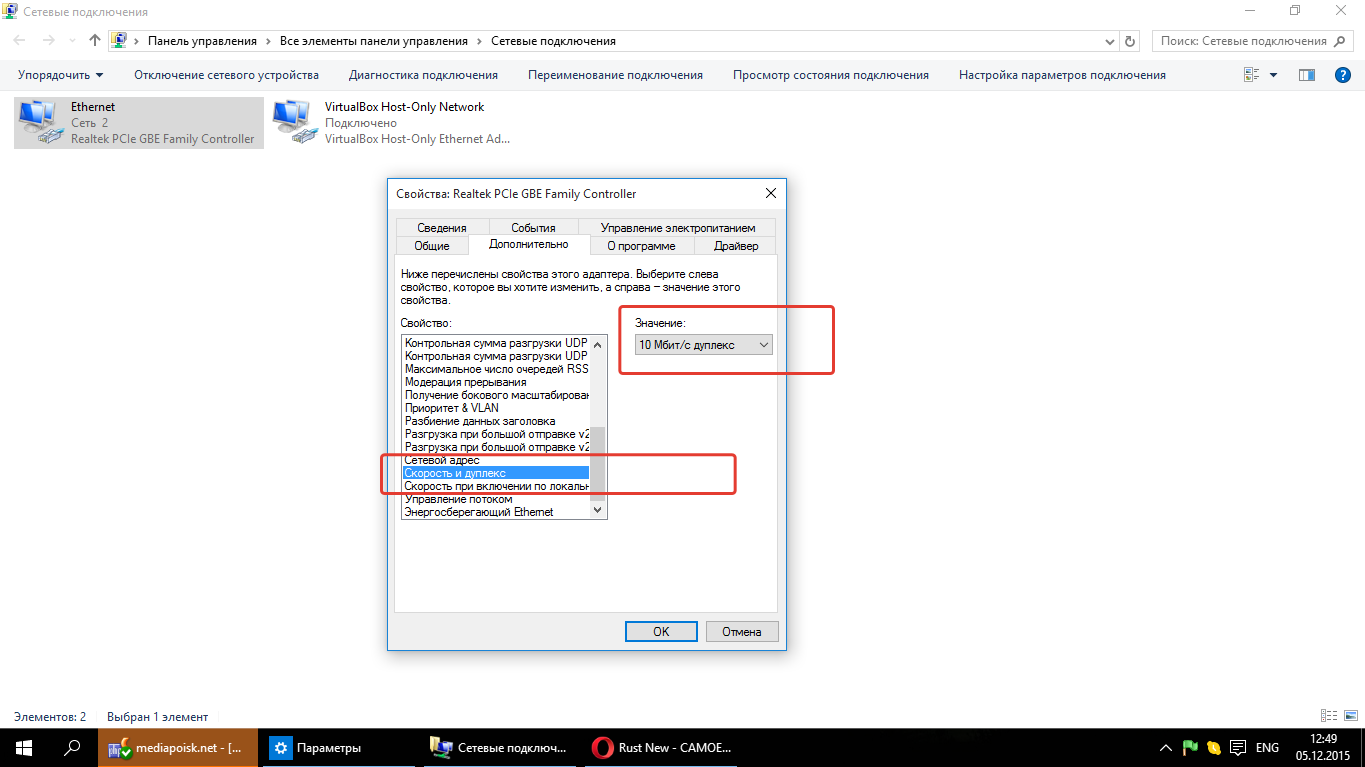The width and height of the screenshot is (1365, 767).
Task: Click the OK button
Action: pos(661,631)
